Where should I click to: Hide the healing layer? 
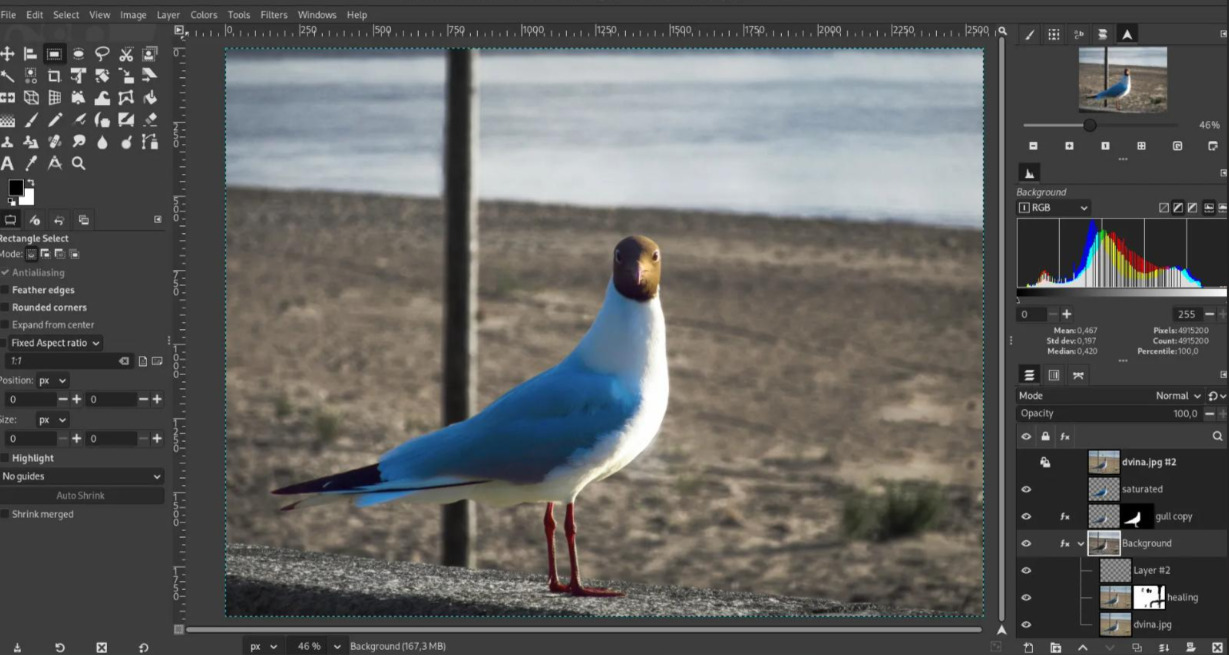click(1026, 597)
